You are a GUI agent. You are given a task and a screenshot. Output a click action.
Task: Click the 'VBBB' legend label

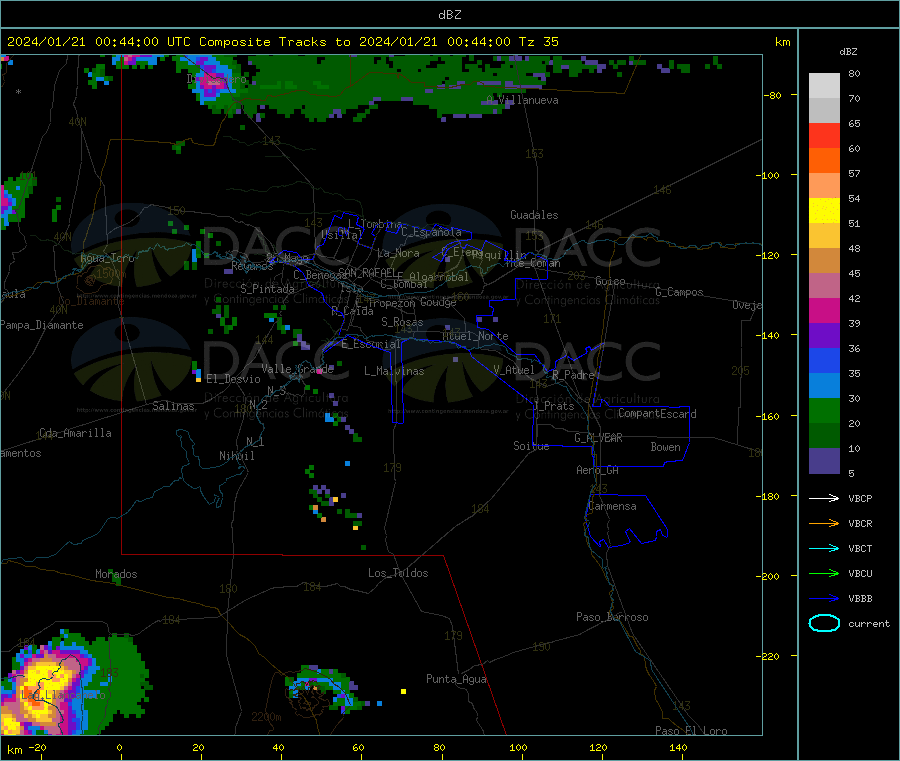860,599
